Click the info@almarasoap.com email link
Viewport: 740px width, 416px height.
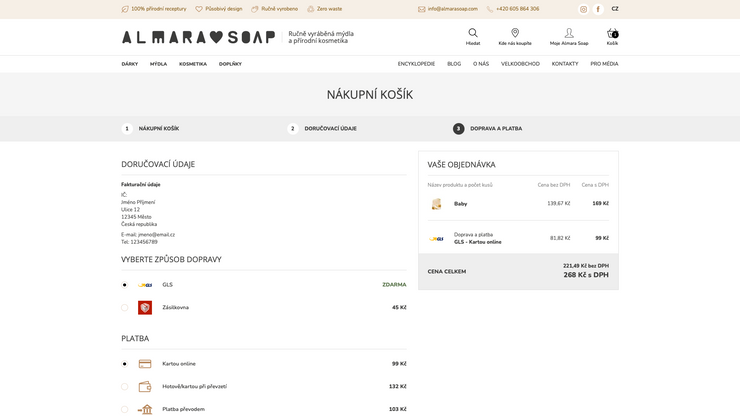click(452, 9)
